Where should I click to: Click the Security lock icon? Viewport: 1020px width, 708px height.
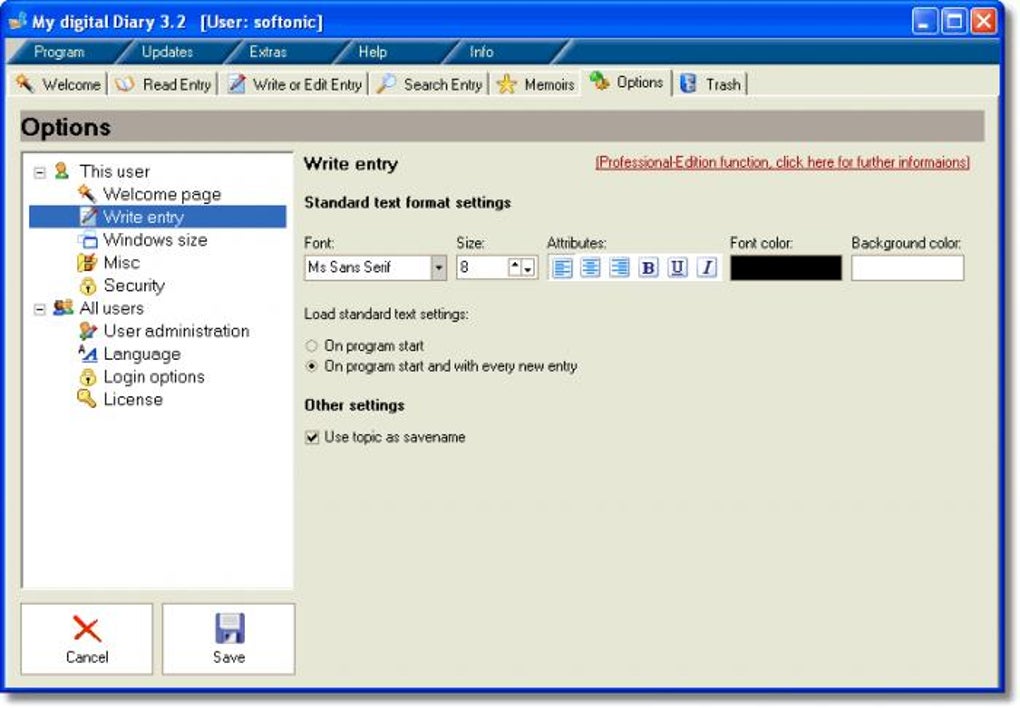pyautogui.click(x=88, y=286)
